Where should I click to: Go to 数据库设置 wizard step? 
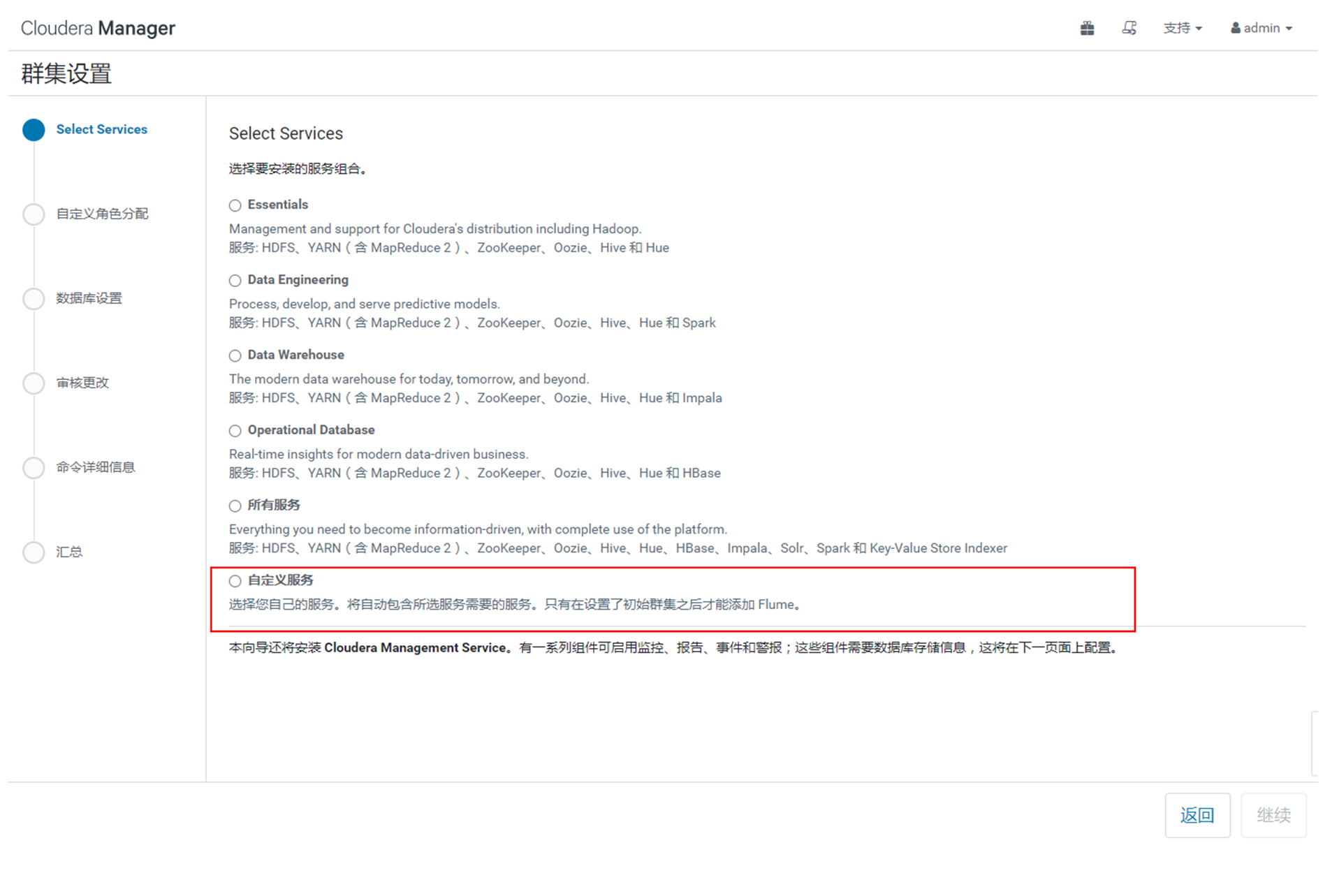(89, 298)
